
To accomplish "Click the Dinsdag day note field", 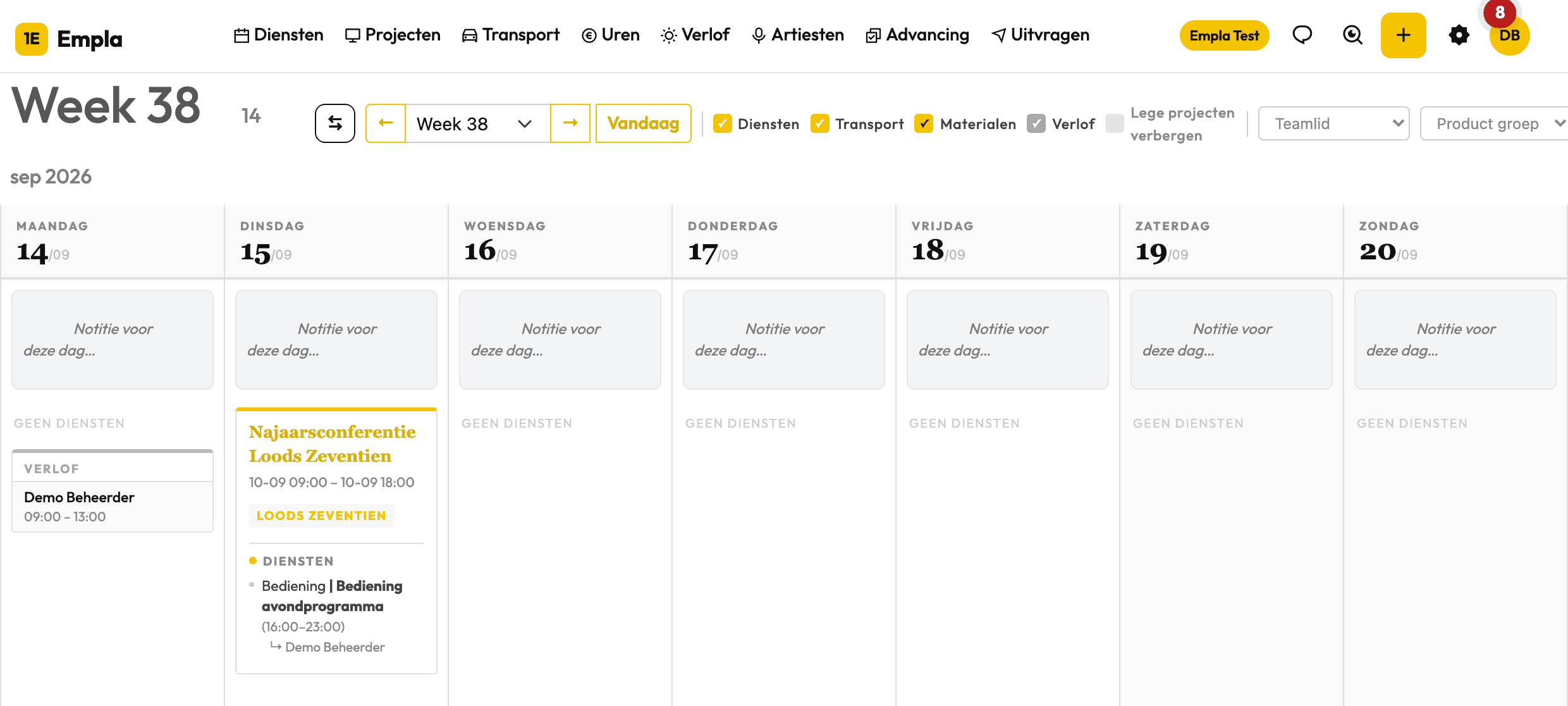I will [336, 340].
